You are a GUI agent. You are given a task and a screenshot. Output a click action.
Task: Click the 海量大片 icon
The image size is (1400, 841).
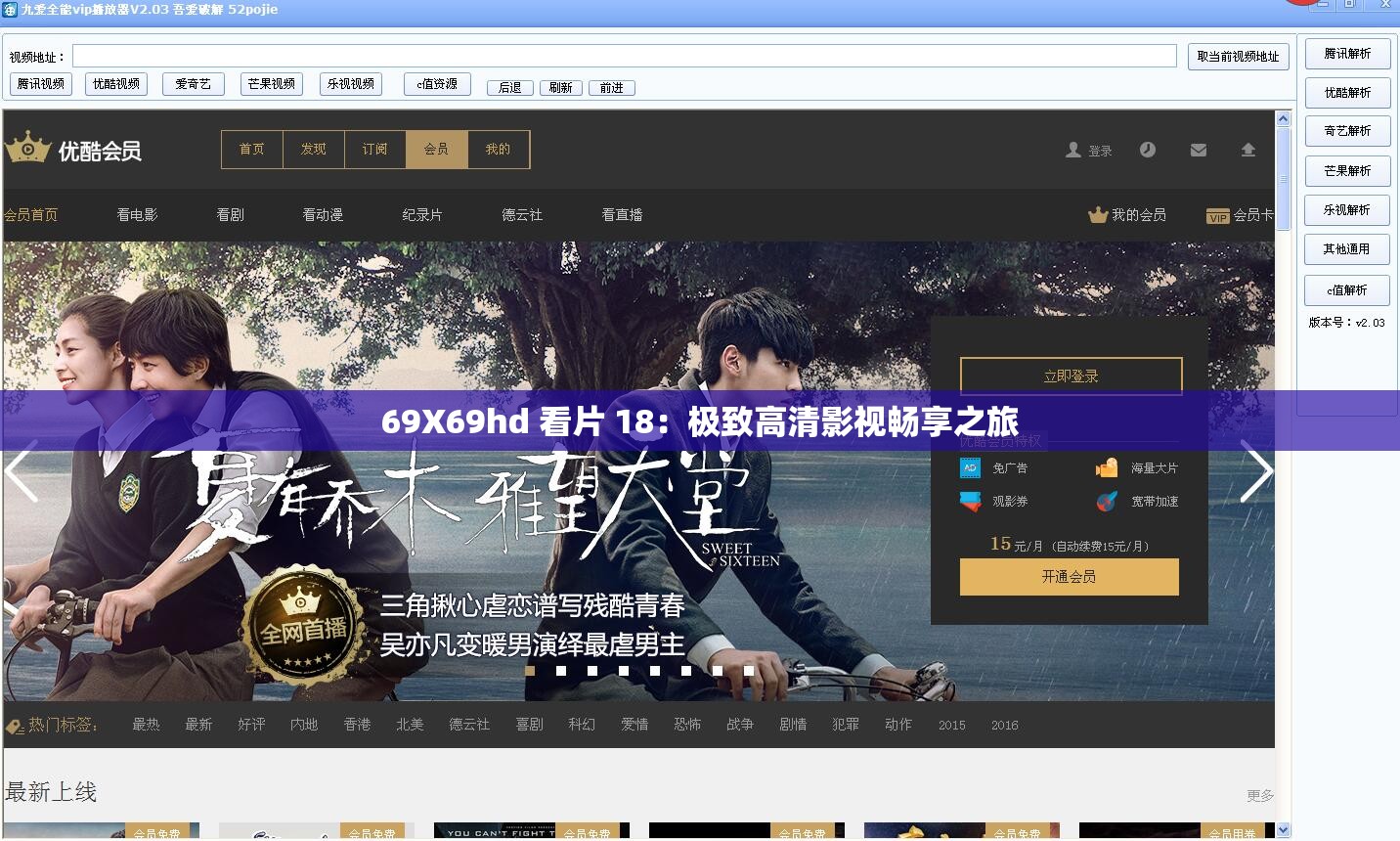[1107, 468]
